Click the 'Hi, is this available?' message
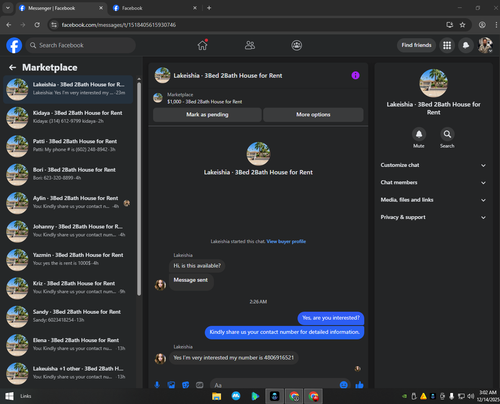Screen dimensions: 500x404 (x=197, y=266)
